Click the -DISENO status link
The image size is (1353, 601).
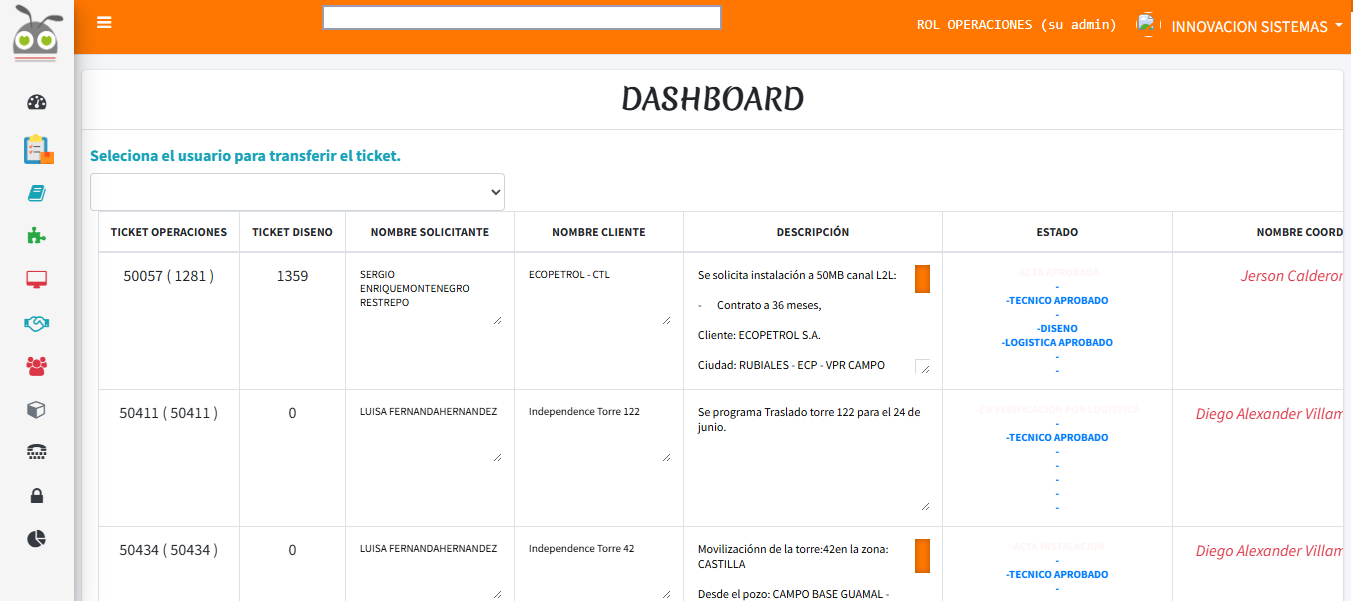(1057, 328)
